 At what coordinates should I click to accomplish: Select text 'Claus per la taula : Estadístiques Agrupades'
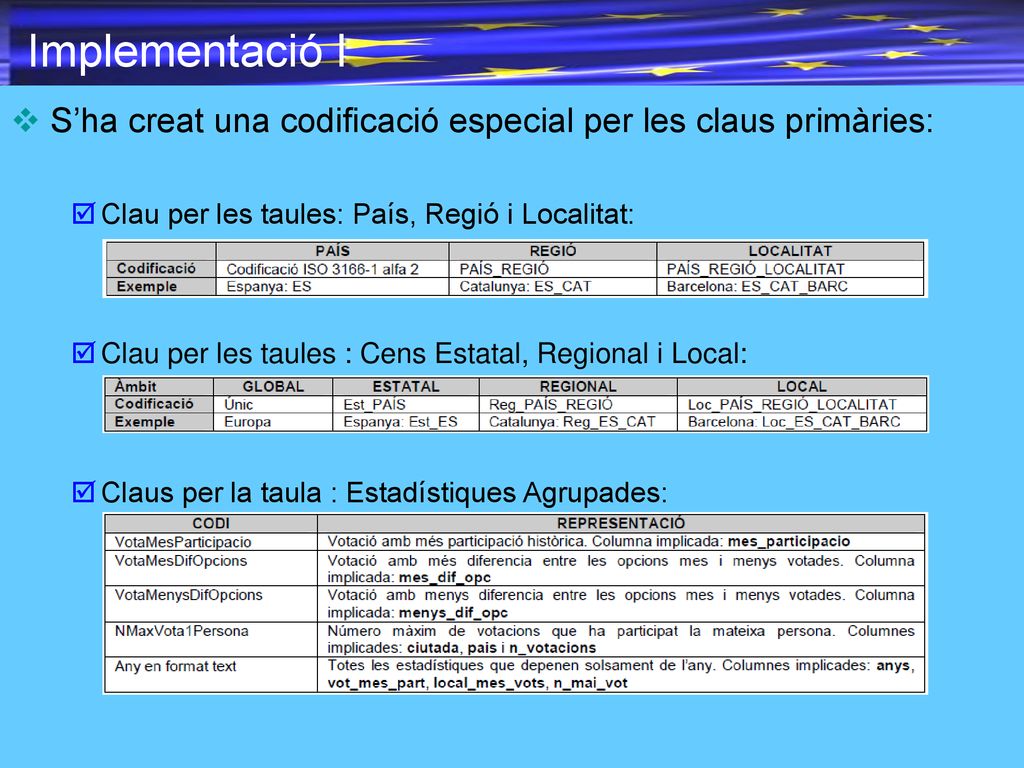(384, 492)
